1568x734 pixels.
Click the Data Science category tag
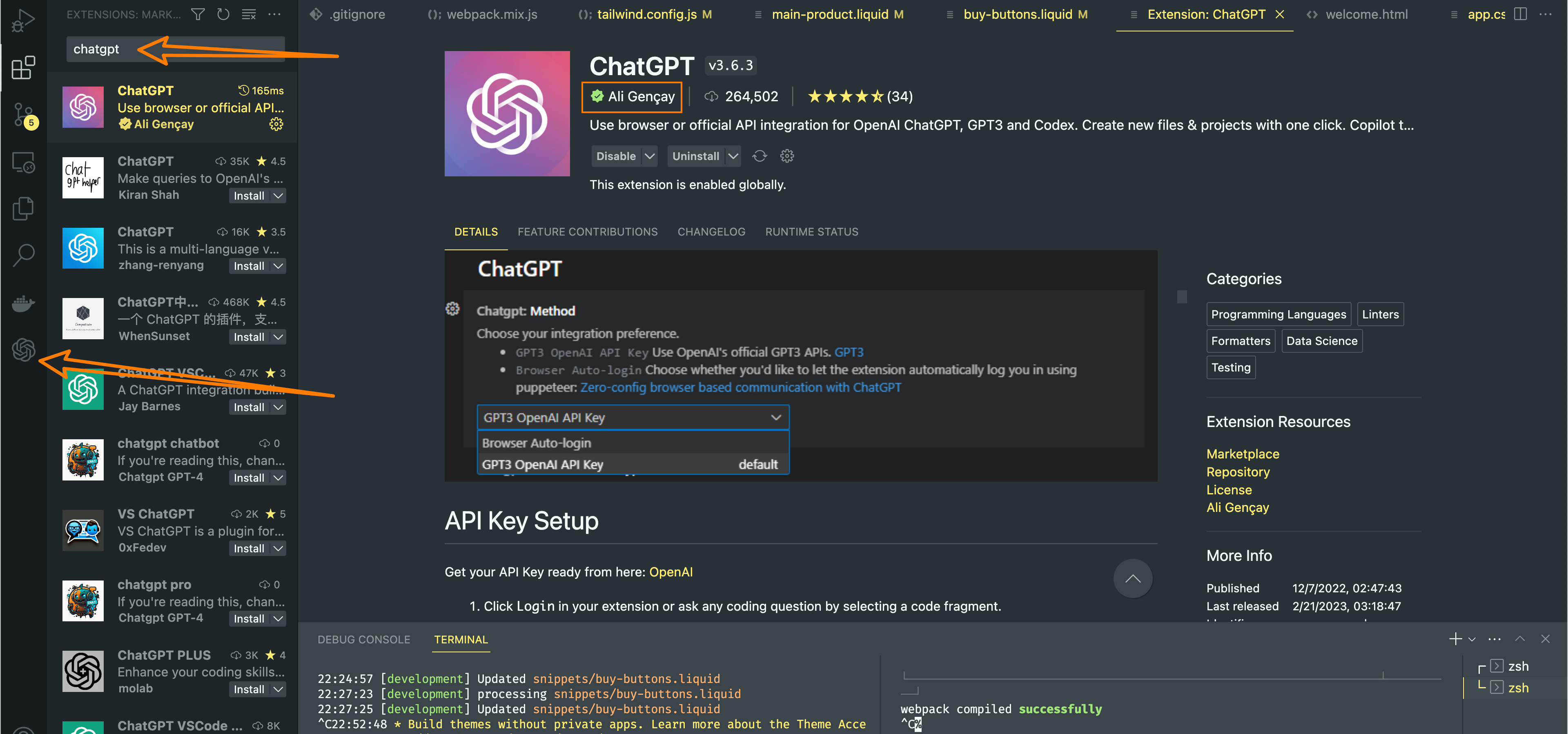pos(1321,341)
